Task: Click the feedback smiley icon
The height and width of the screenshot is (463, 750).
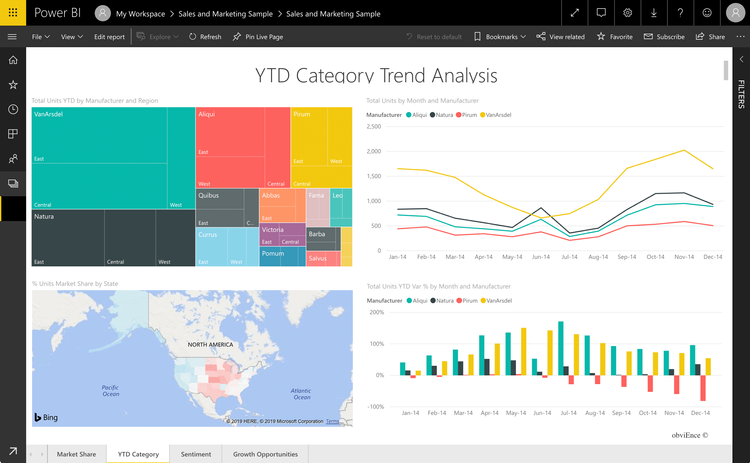Action: point(706,13)
